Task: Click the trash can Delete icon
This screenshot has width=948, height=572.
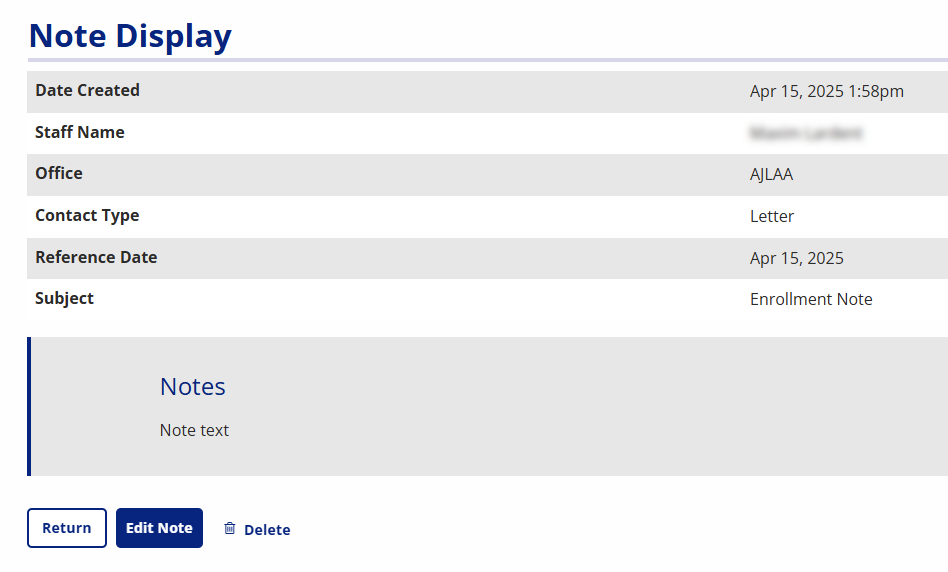Action: pos(230,528)
